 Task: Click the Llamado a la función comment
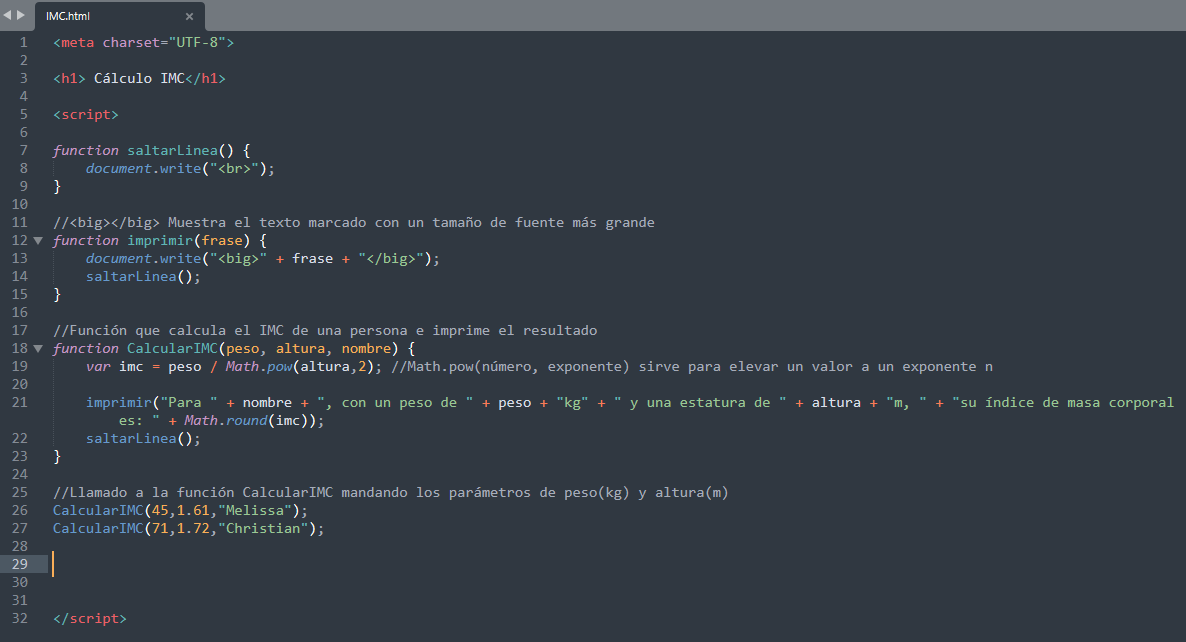pos(390,492)
